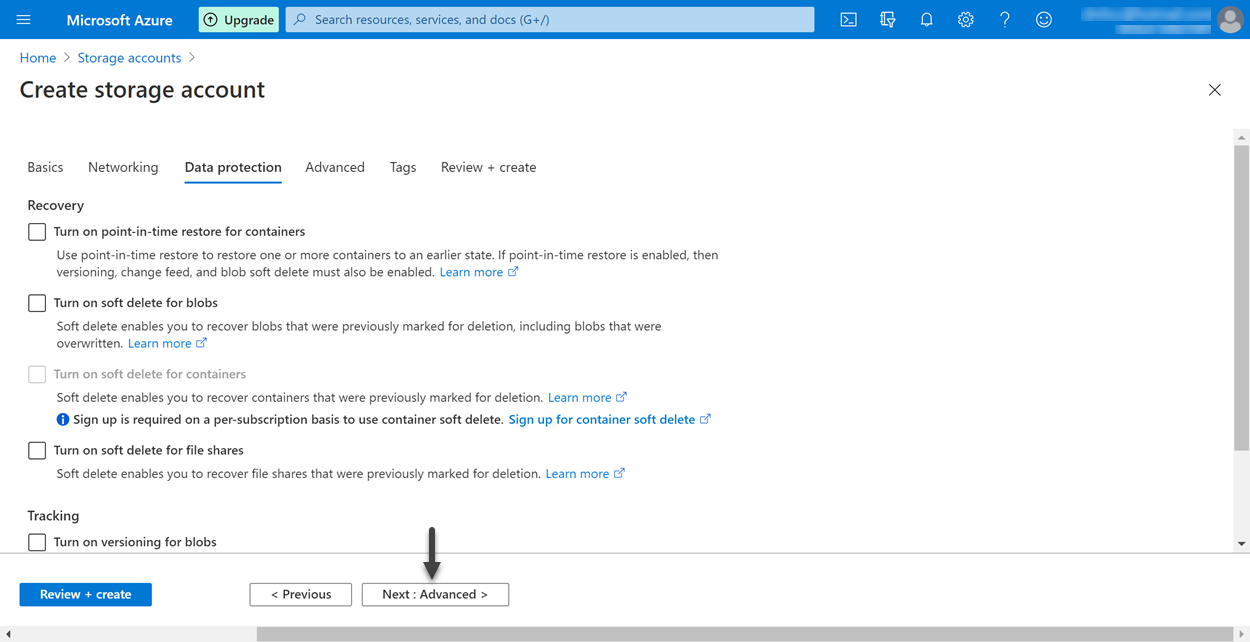Open the Review + create tab
Viewport: 1250px width, 642px height.
click(x=488, y=167)
